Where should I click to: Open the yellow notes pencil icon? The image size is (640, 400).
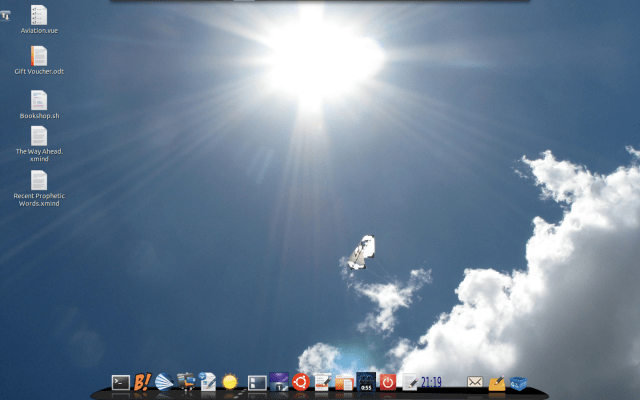[x=496, y=382]
